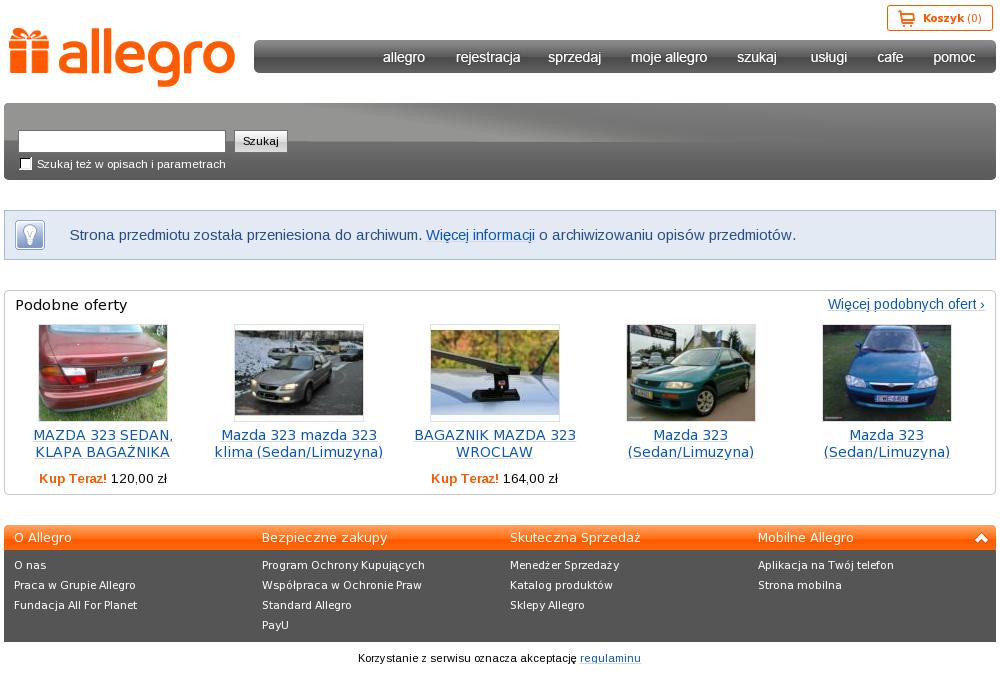Open Strona mobilna link
1000x678 pixels.
pos(800,585)
